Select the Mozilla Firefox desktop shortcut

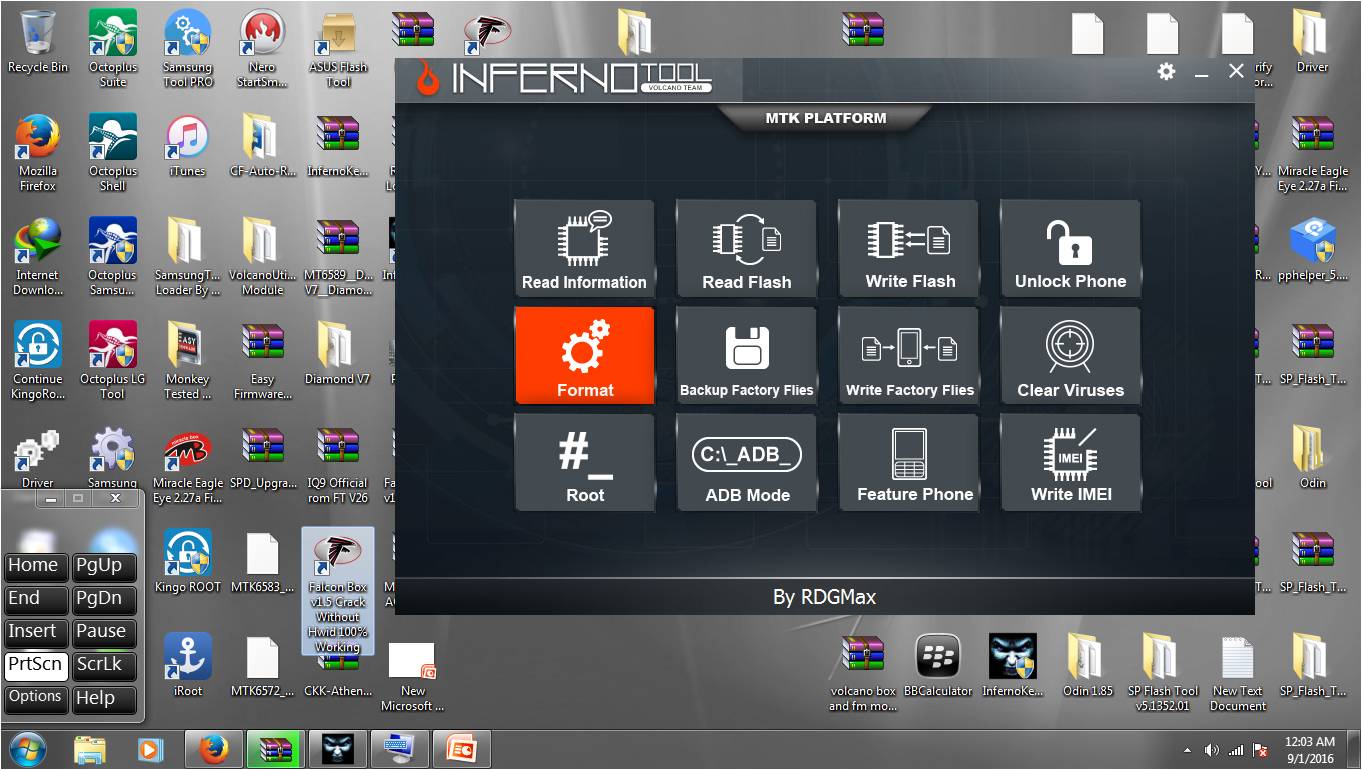[38, 152]
